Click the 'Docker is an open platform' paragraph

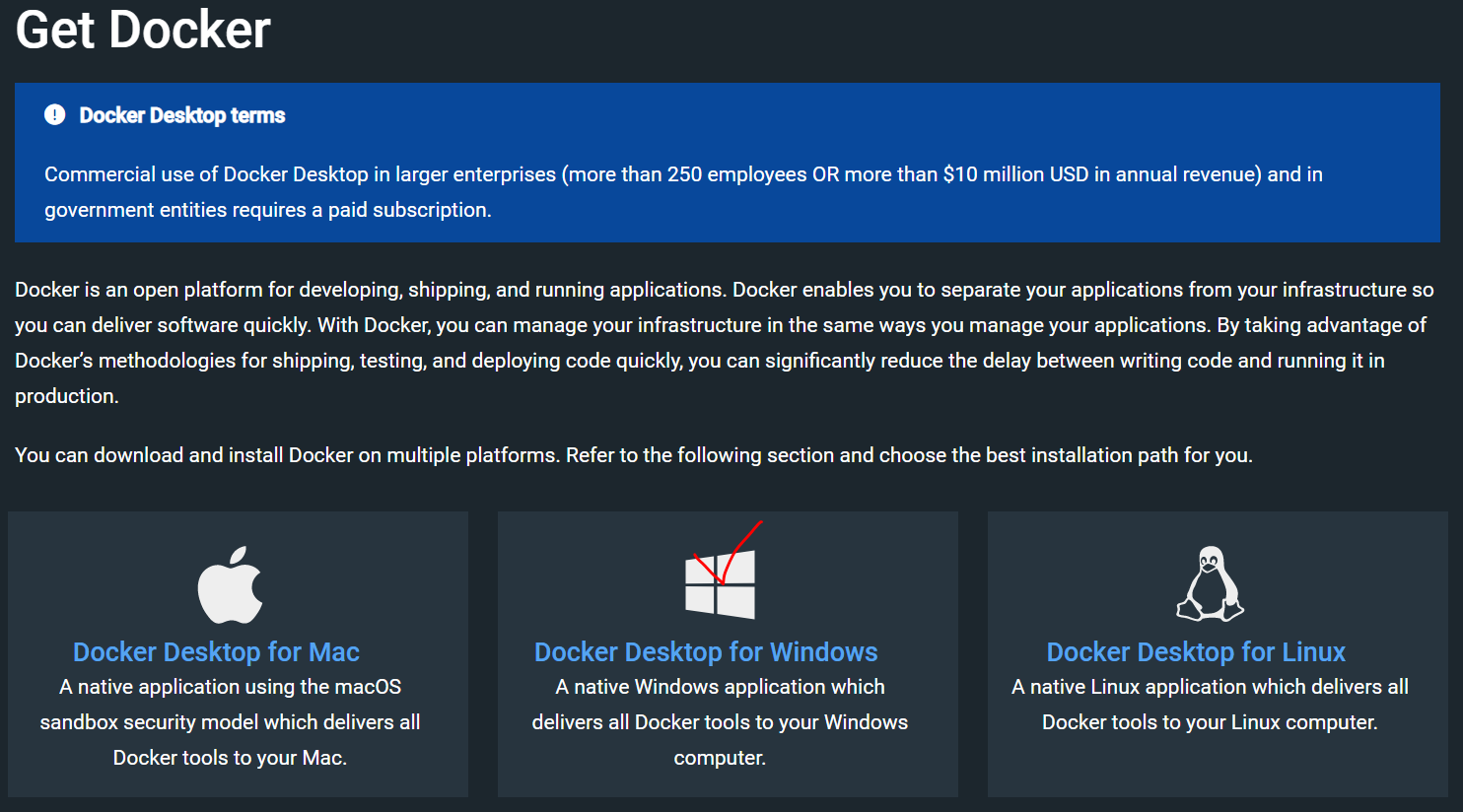(725, 343)
